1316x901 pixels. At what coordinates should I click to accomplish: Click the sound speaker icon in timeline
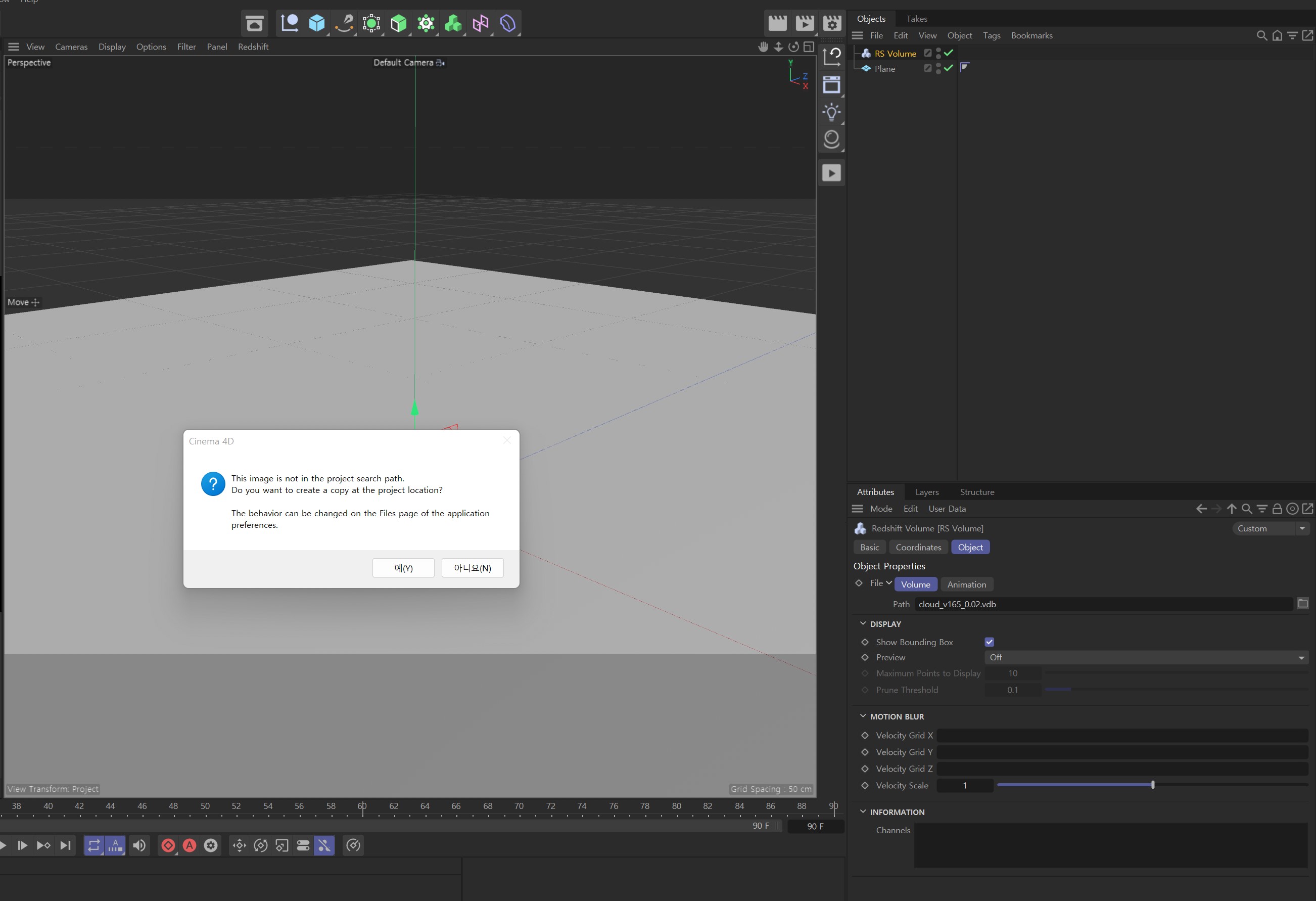click(139, 845)
